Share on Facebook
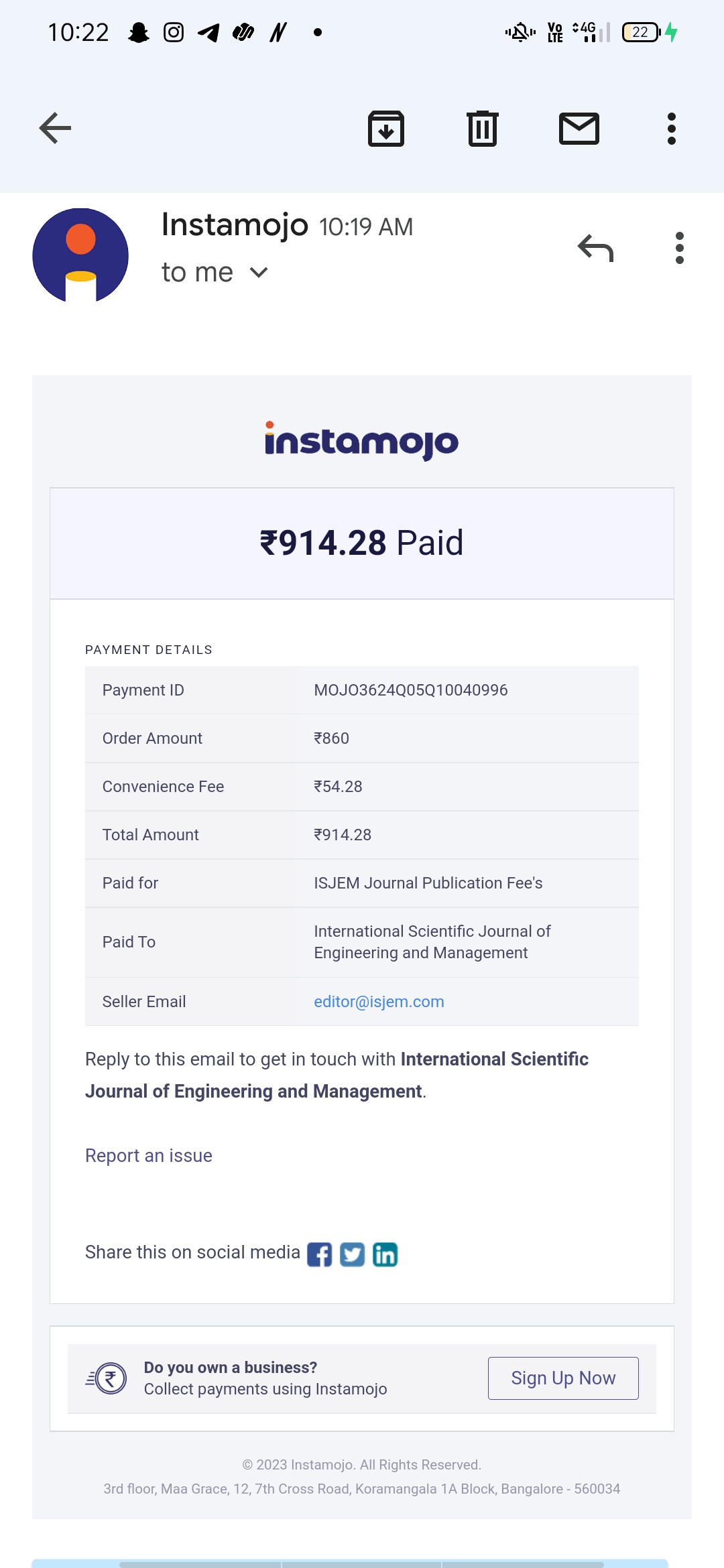Screen dimensions: 724x1568 tap(319, 1254)
